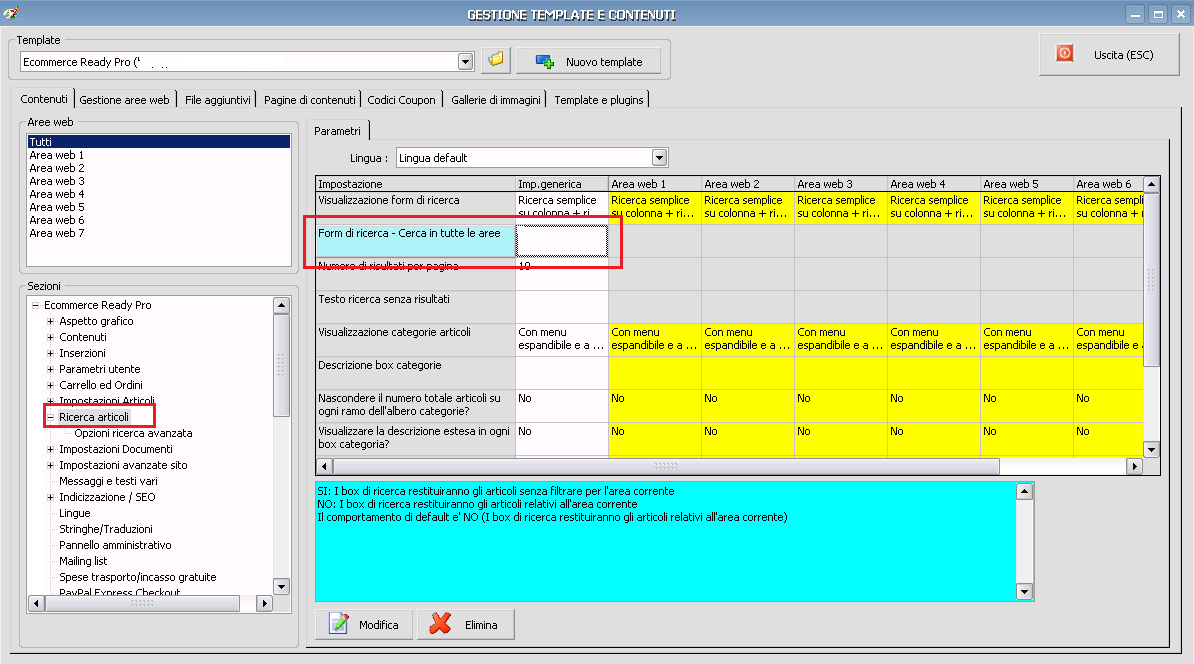Open the Lingua default dropdown

point(659,157)
